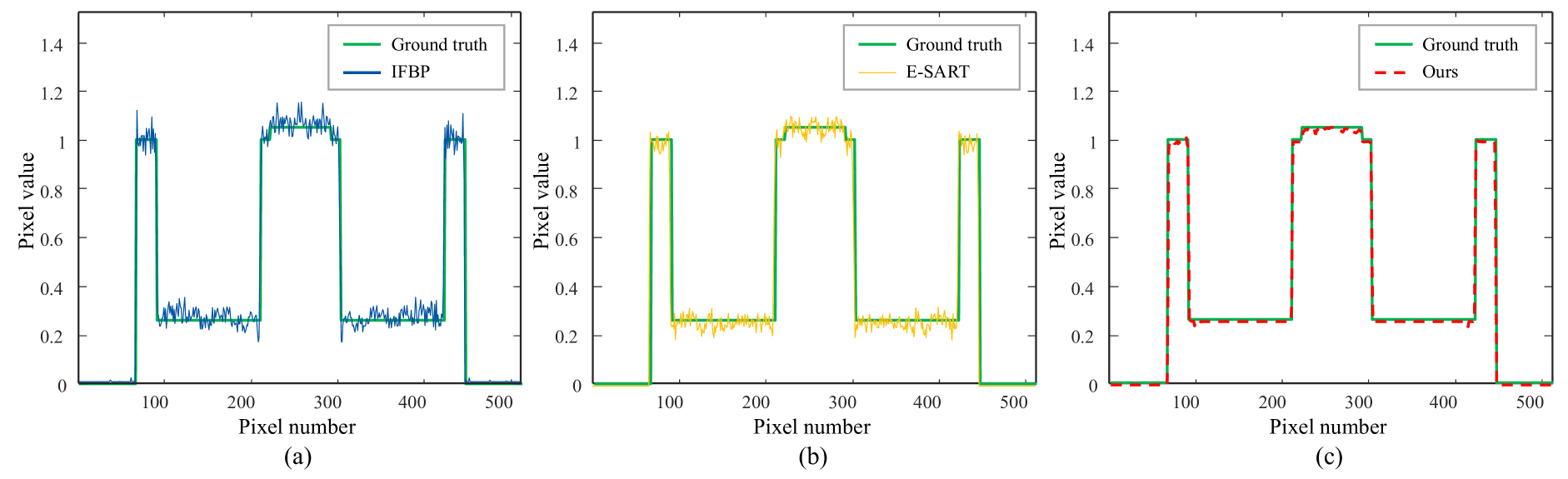Select the E-SART legend entry

(913, 72)
